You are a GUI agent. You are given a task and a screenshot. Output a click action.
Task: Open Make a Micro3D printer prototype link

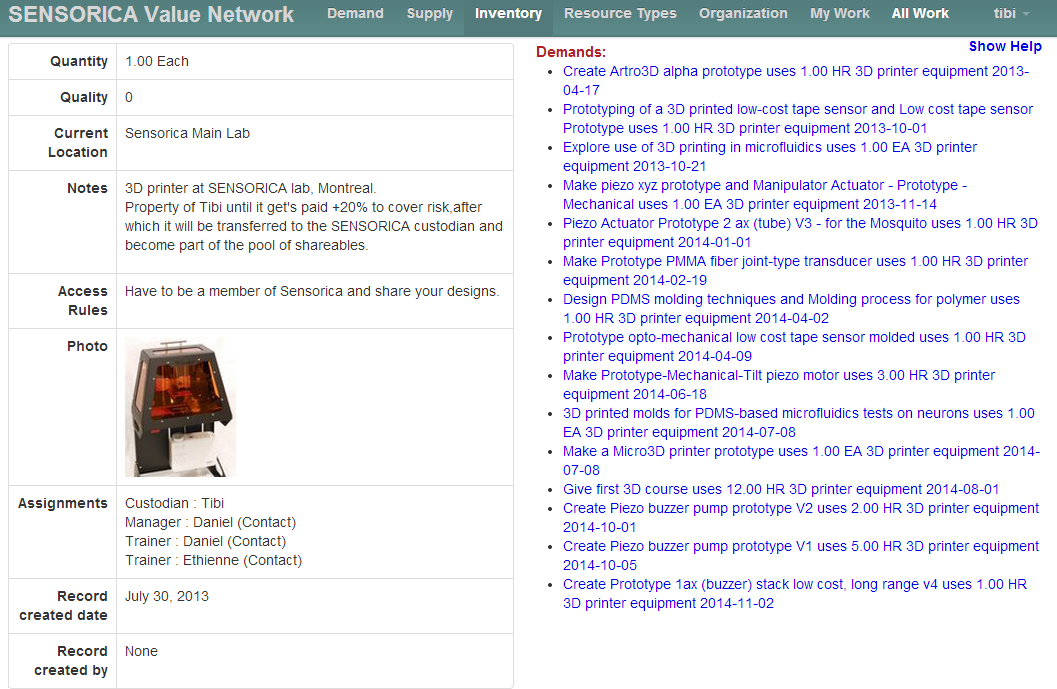[802, 460]
